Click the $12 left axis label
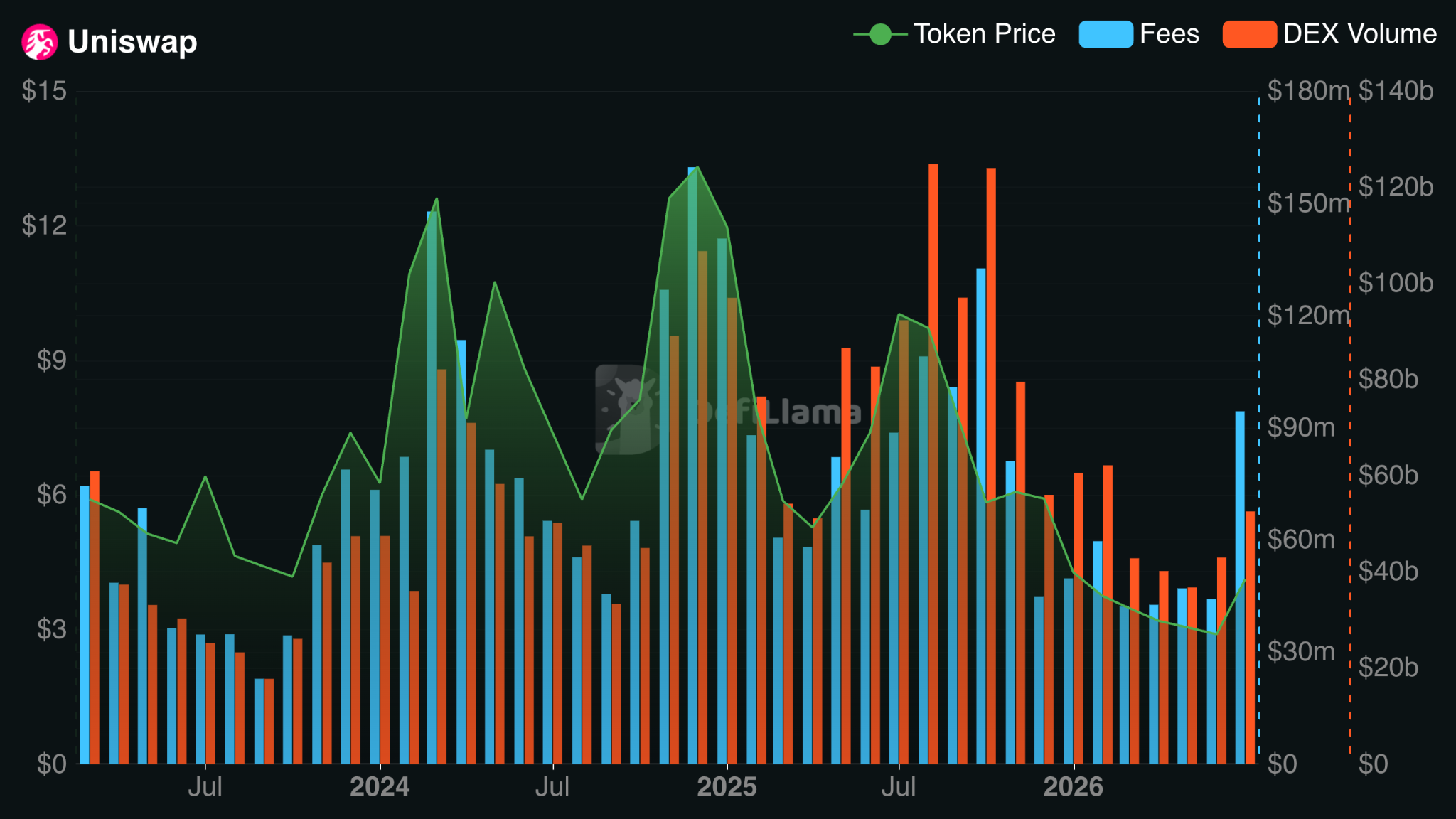This screenshot has height=819, width=1456. point(44,225)
